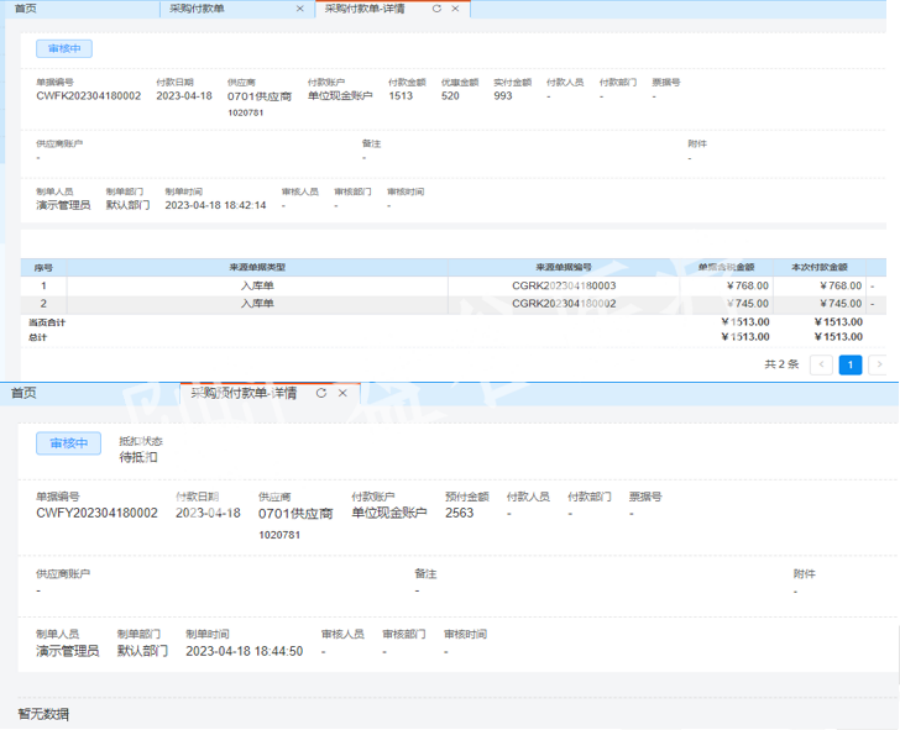Viewport: 900px width, 730px height.
Task: Click the lower 审核中 status badge
Action: click(68, 444)
